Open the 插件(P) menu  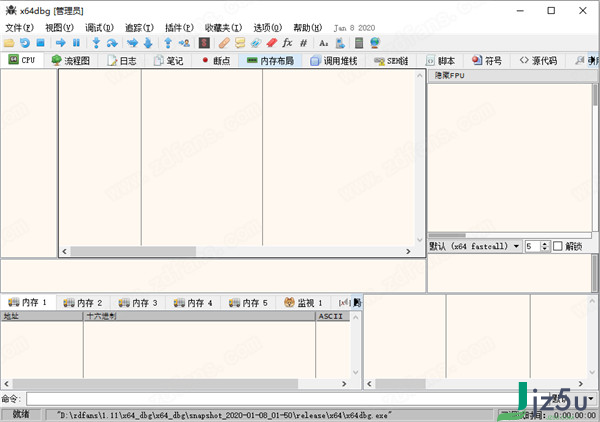179,28
